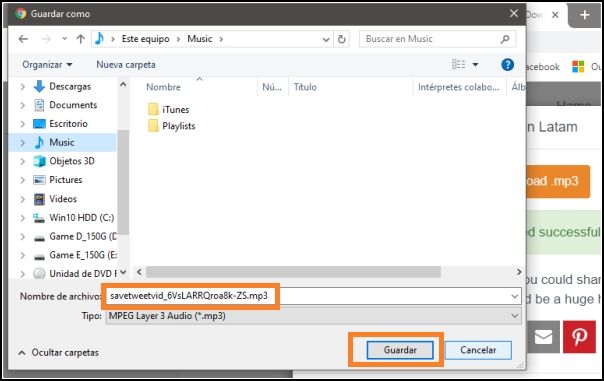Click Este equipo in the address path

pos(146,39)
